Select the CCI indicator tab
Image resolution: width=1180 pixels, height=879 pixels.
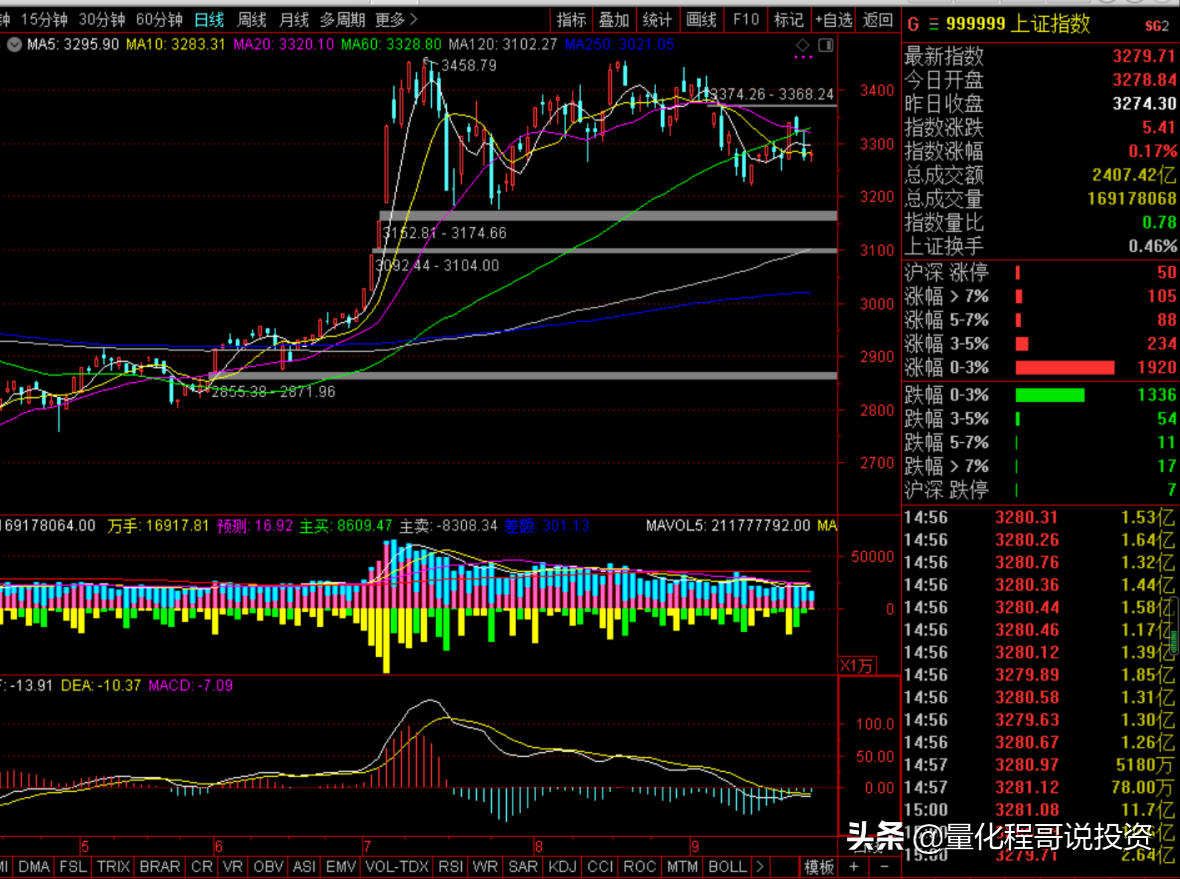point(600,867)
